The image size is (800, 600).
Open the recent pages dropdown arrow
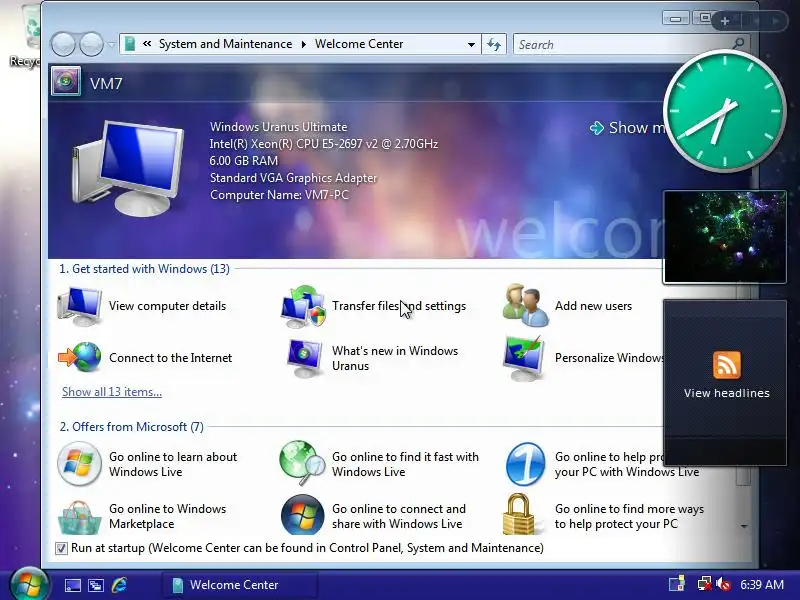tap(111, 45)
